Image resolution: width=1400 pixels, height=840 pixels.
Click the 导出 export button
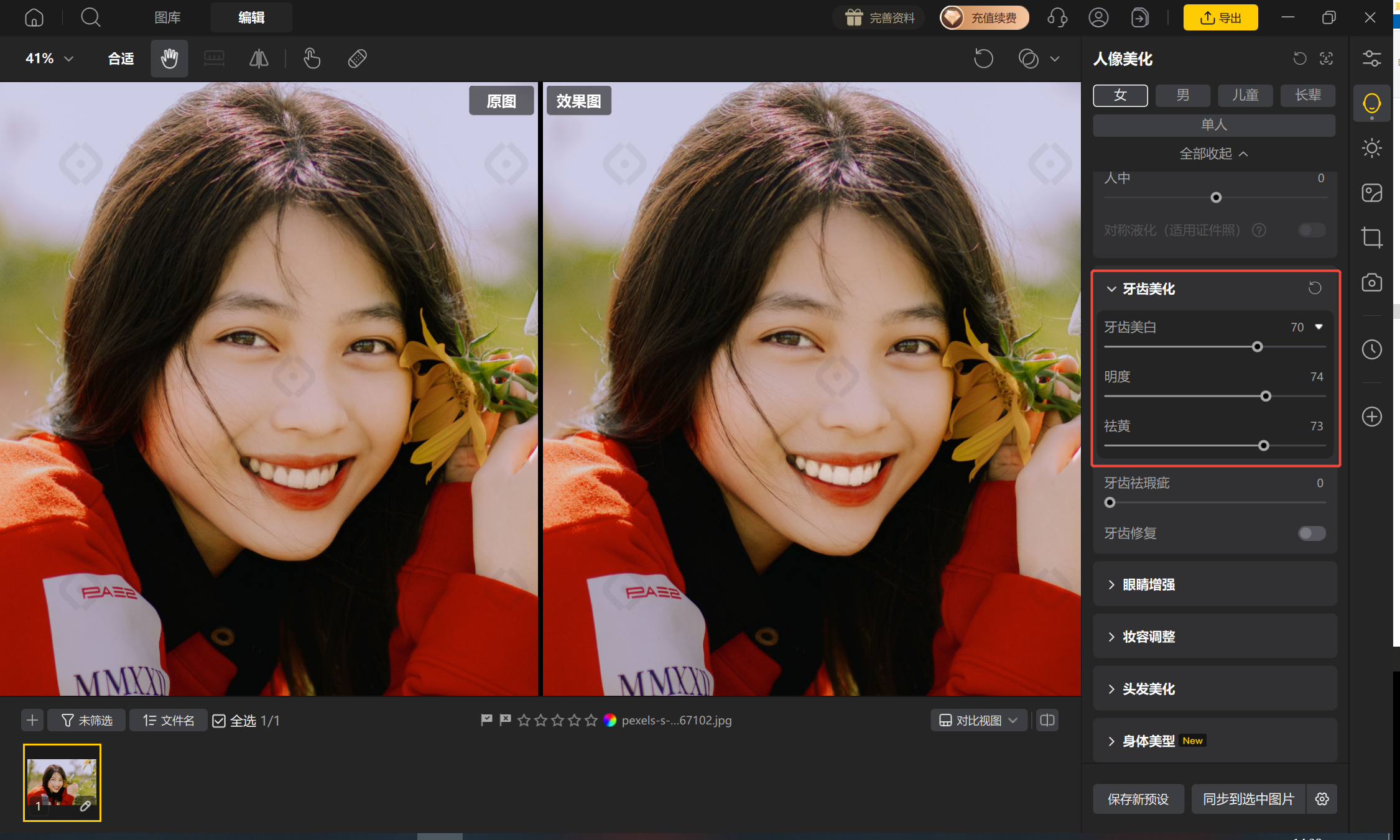point(1220,17)
